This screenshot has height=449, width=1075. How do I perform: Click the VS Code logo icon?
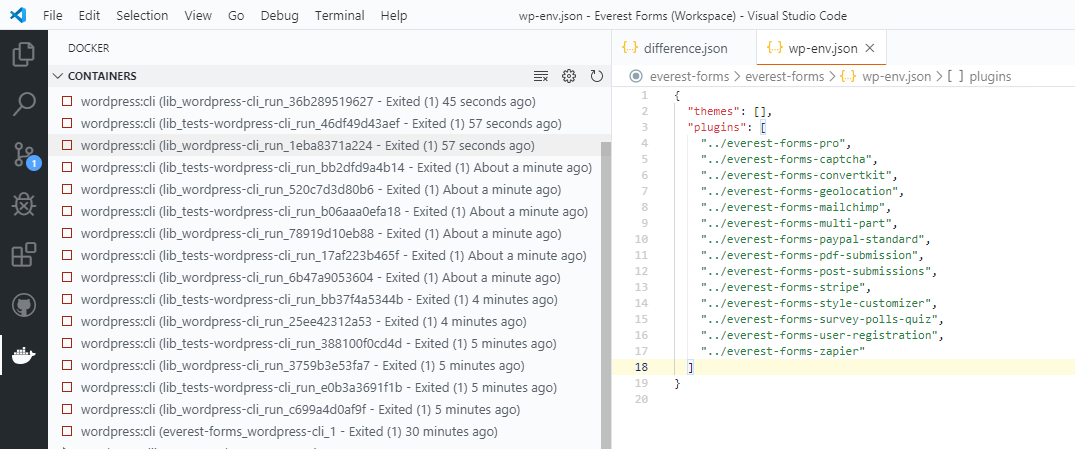[x=18, y=15]
